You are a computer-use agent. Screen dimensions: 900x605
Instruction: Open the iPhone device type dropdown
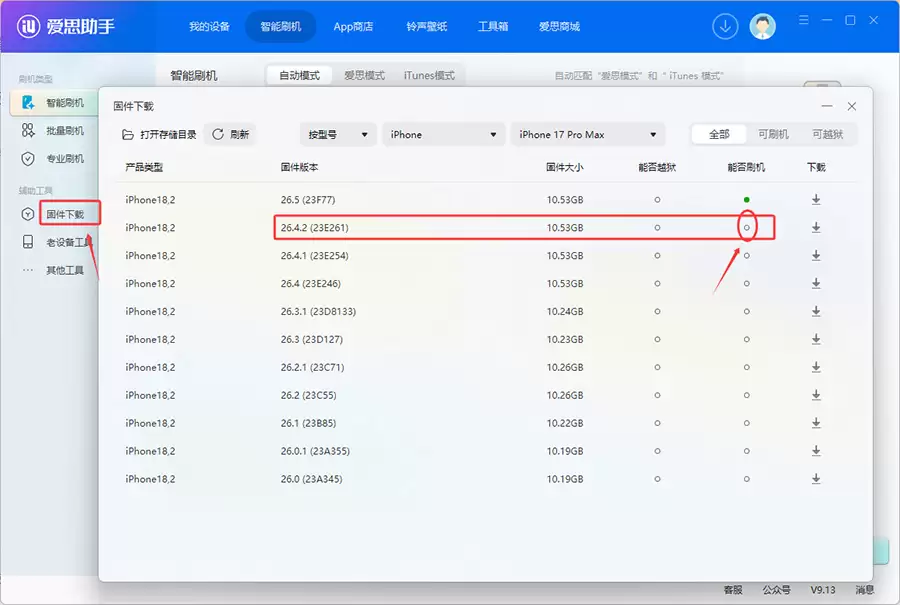(x=444, y=135)
